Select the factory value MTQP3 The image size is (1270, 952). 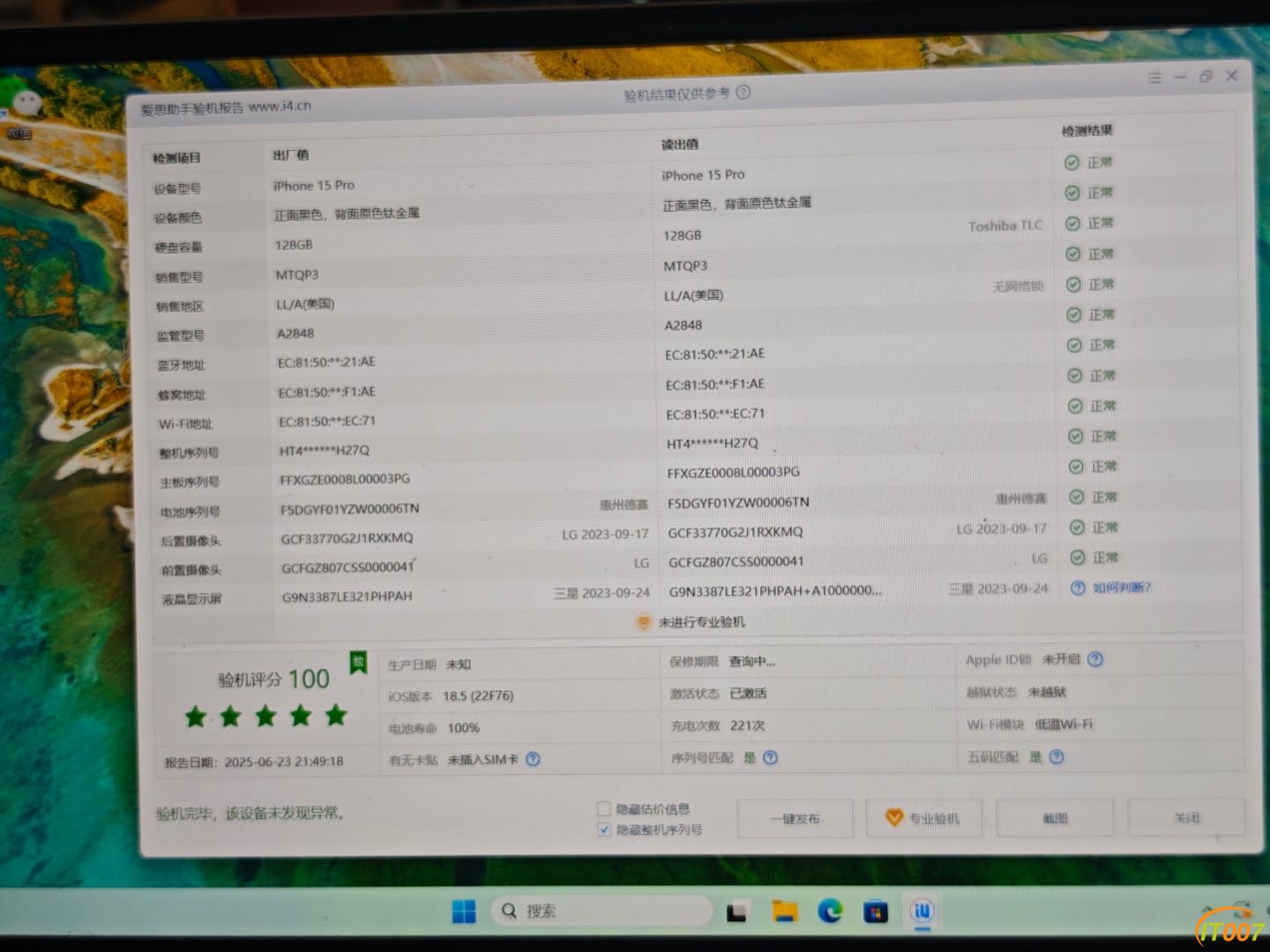pyautogui.click(x=297, y=275)
